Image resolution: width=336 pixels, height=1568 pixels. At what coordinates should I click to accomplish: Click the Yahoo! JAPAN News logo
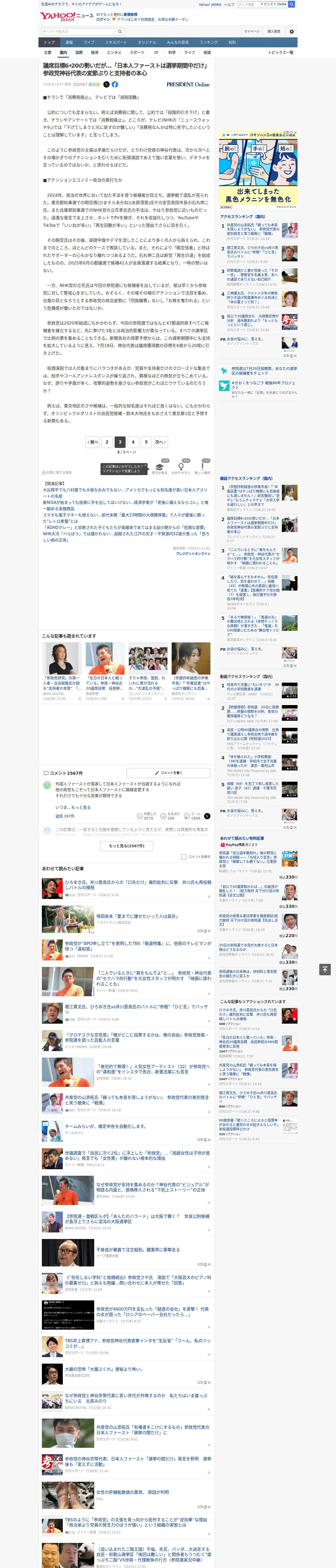(66, 16)
